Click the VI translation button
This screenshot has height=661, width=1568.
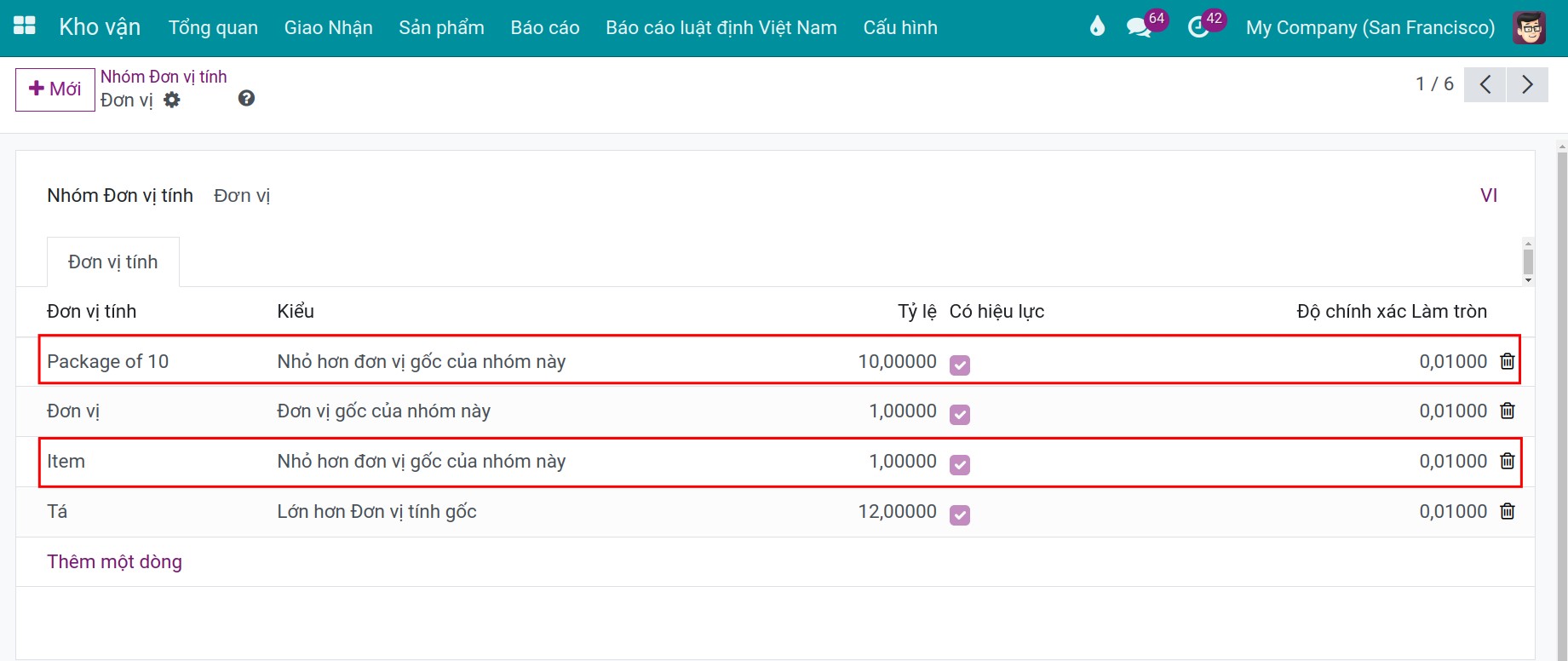coord(1489,195)
